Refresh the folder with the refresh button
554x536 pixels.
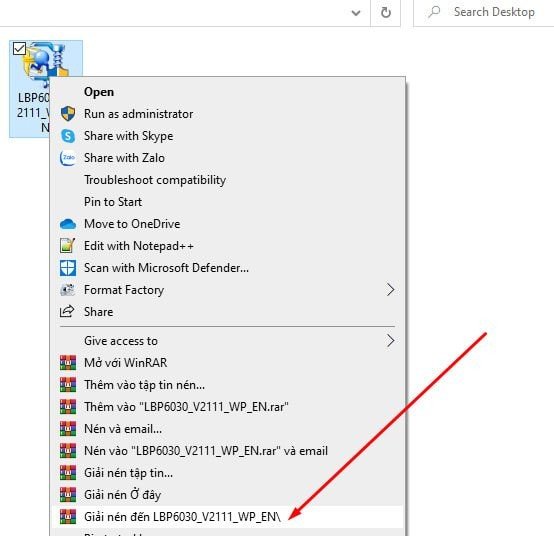click(386, 13)
